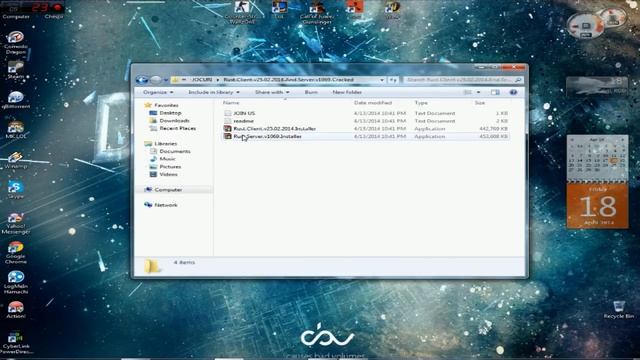The image size is (640, 360).
Task: Open Recent Places in navigation pane
Action: coord(178,128)
